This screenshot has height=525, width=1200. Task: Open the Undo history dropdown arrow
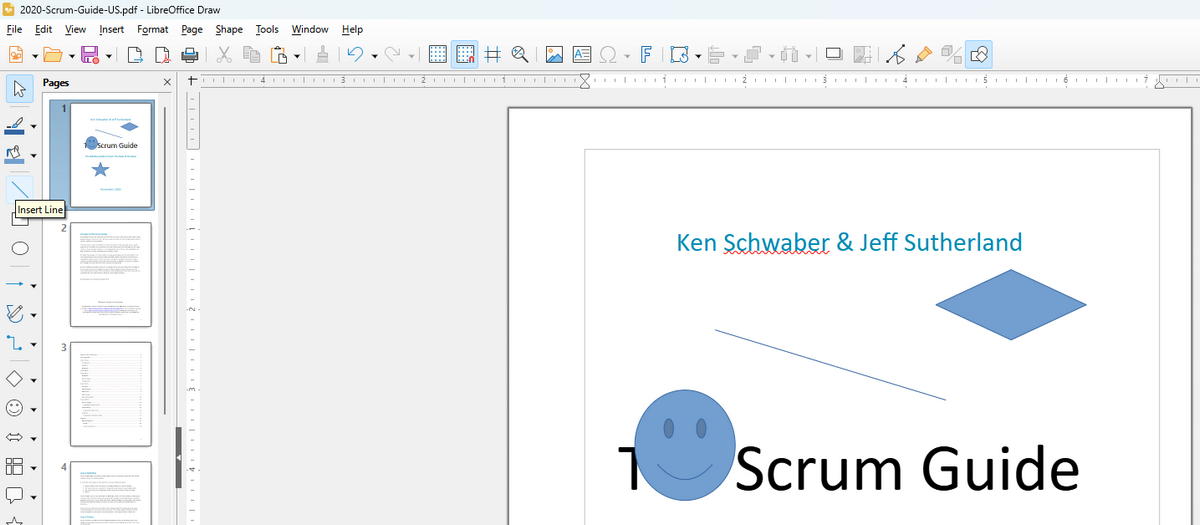coord(373,55)
